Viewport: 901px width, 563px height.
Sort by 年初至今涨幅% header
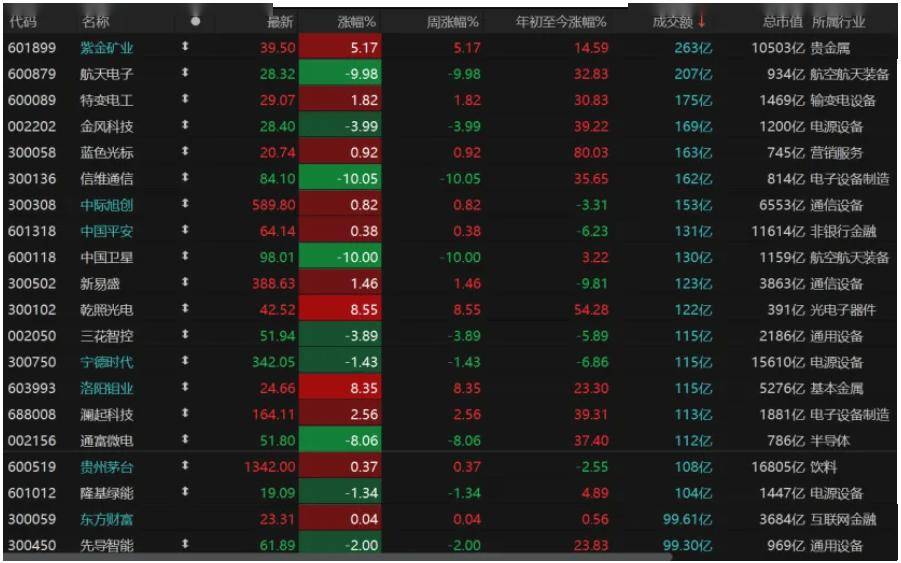tap(561, 21)
